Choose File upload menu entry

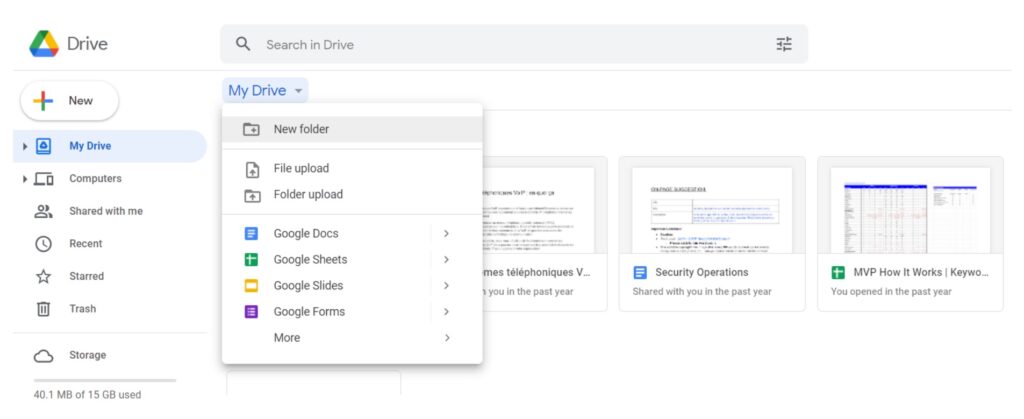(x=301, y=168)
